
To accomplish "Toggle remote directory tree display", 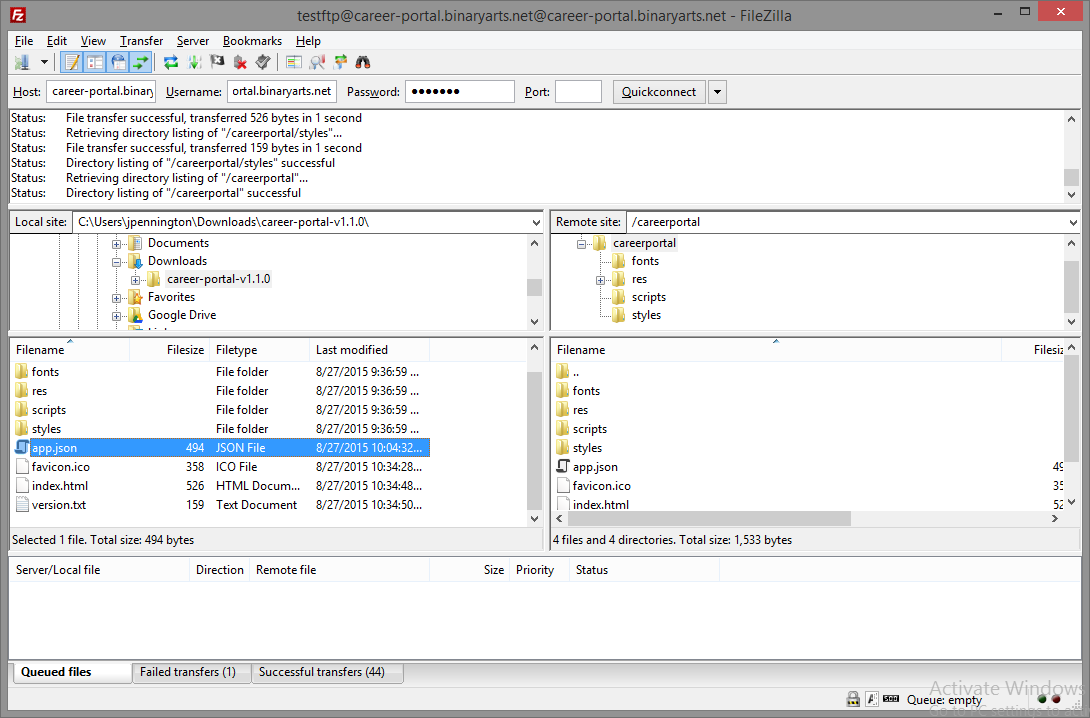I will [118, 63].
